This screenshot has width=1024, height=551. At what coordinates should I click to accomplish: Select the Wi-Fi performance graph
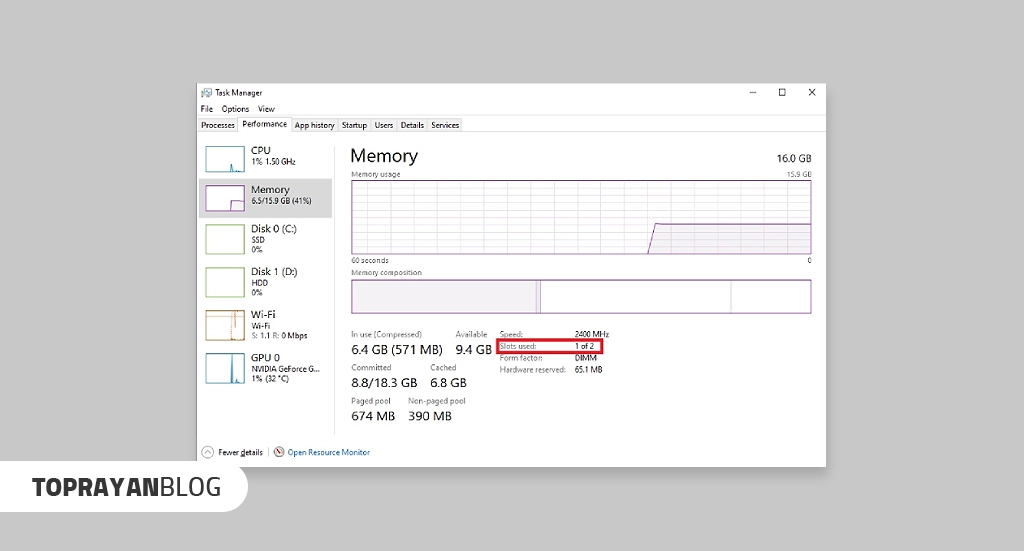225,325
